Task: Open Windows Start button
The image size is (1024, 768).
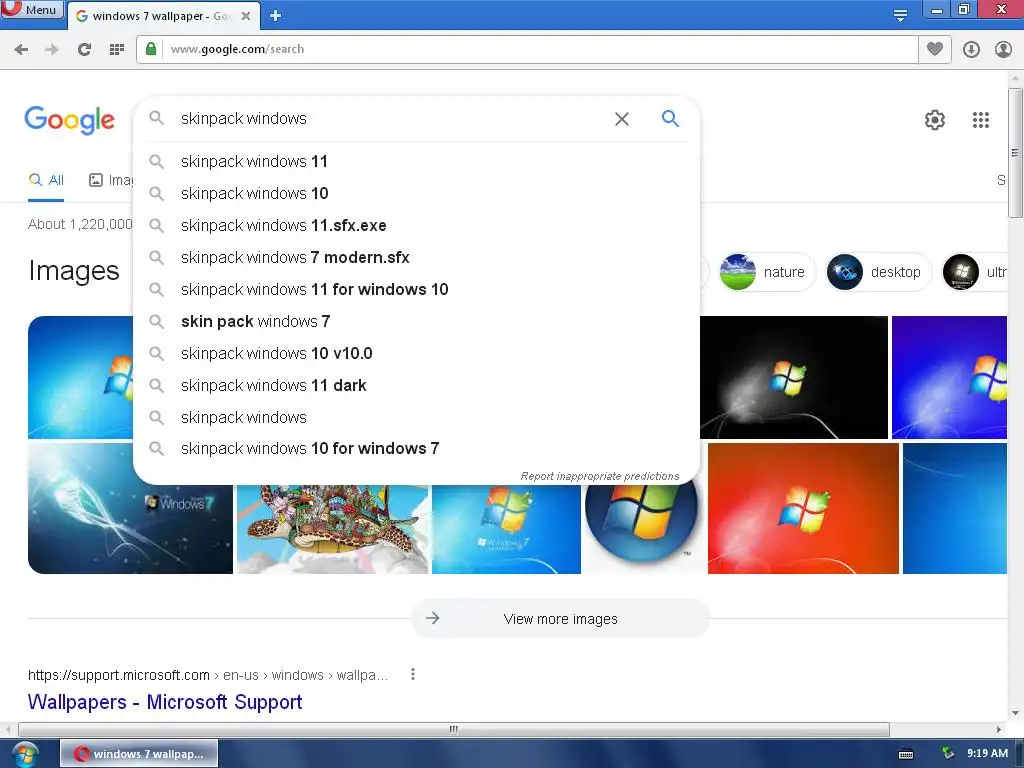Action: (x=25, y=754)
